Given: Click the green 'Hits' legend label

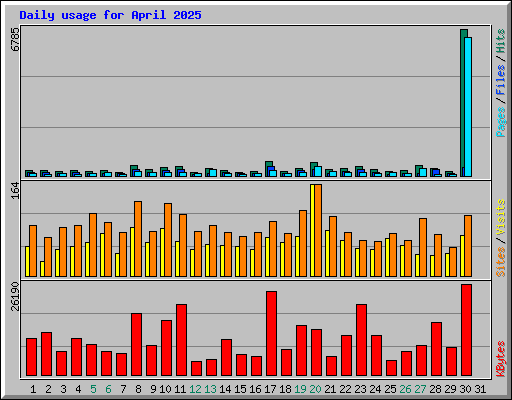Looking at the screenshot, I should (500, 41).
